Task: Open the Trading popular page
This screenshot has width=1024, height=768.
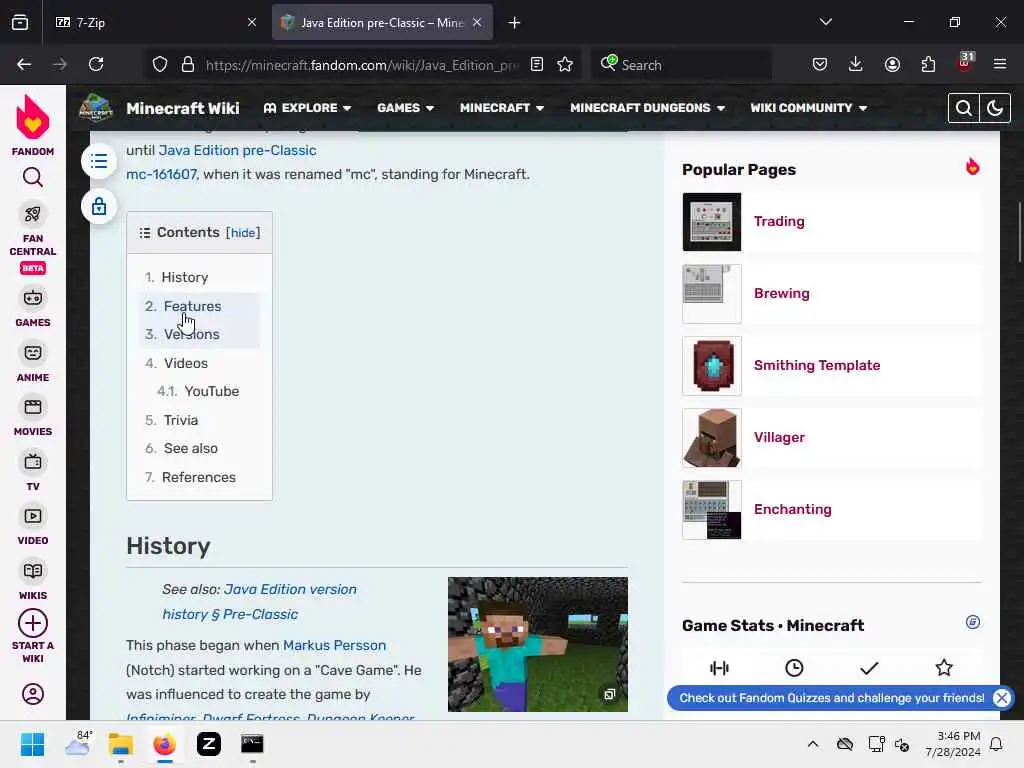Action: click(779, 221)
